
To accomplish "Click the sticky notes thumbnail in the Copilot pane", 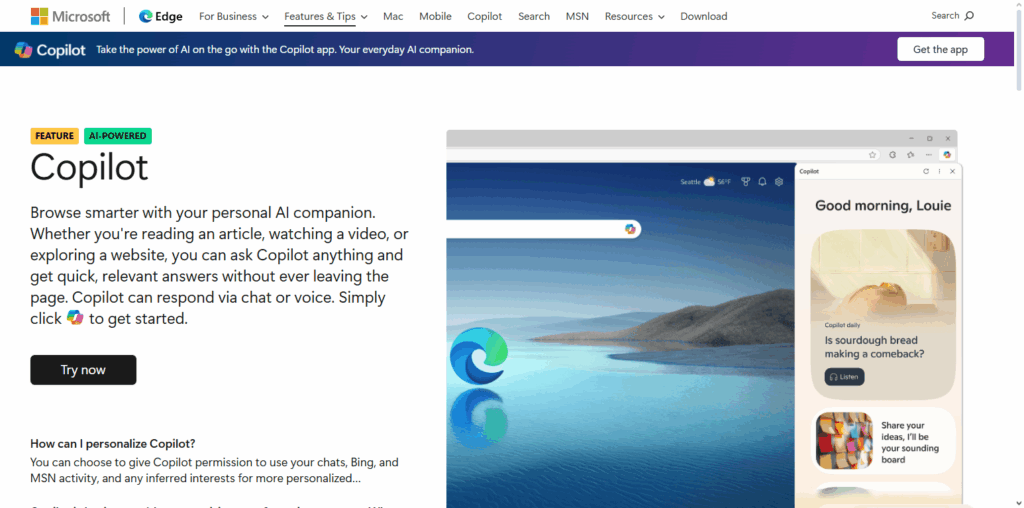I will tap(844, 441).
